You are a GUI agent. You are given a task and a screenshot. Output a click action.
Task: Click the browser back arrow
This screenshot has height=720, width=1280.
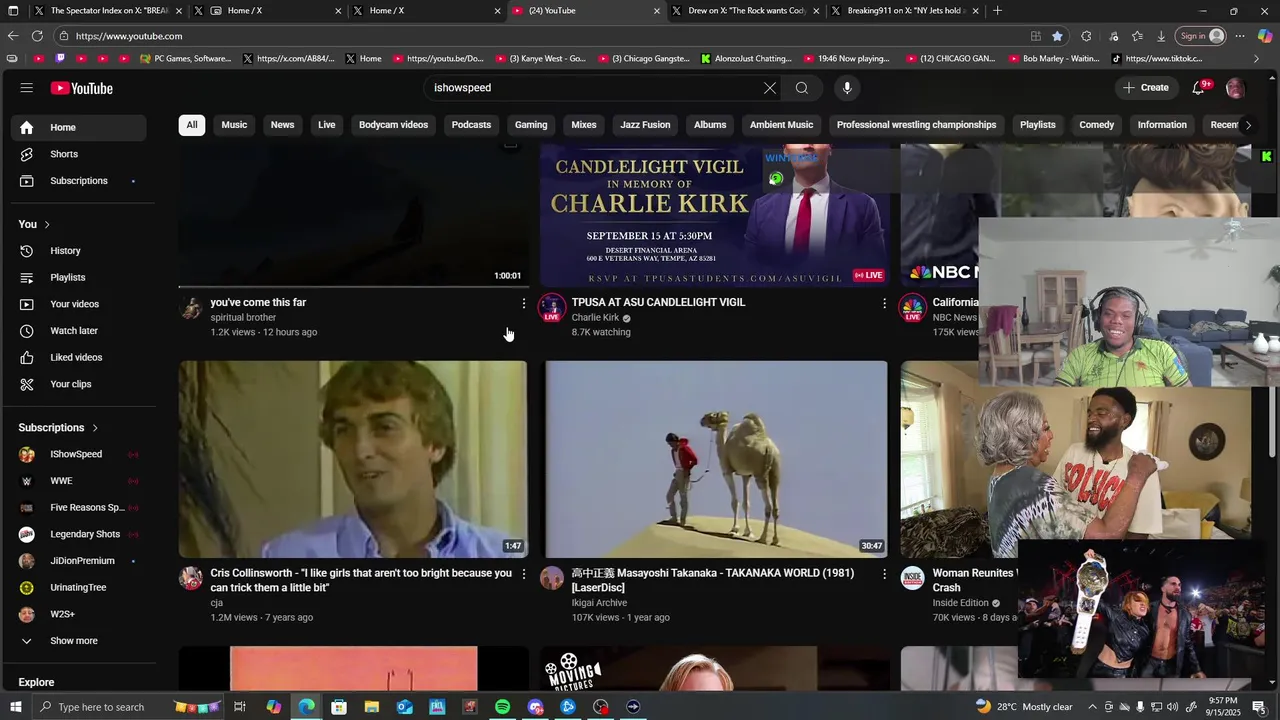tap(13, 36)
